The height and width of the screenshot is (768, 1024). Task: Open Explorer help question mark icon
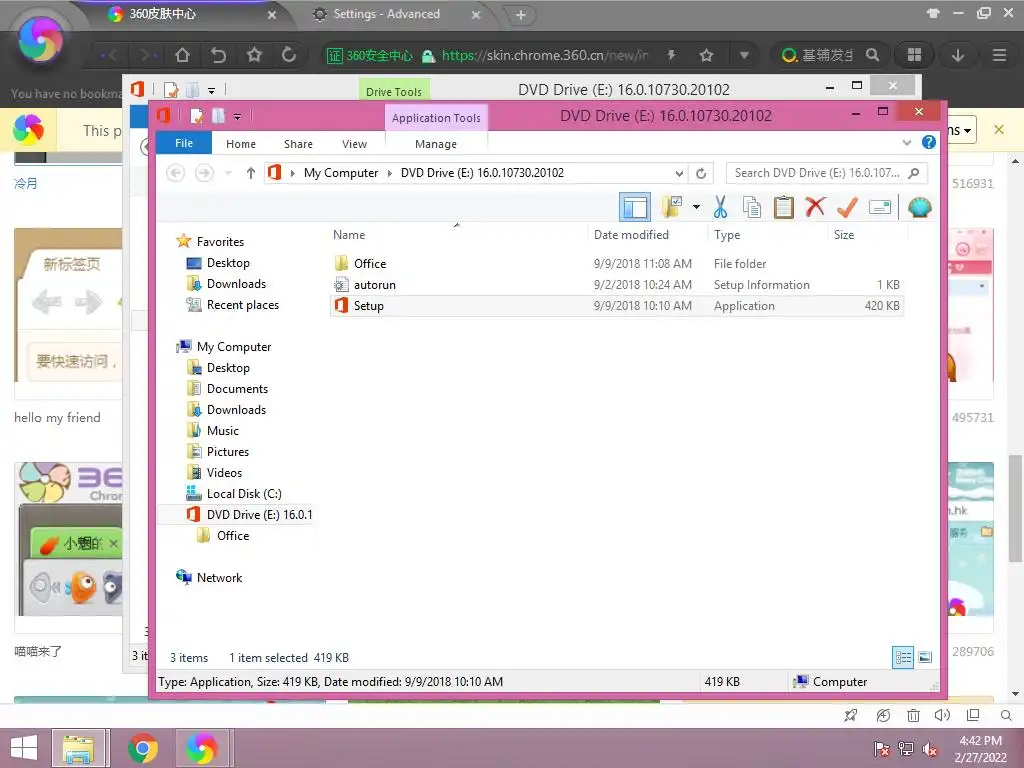tap(928, 142)
